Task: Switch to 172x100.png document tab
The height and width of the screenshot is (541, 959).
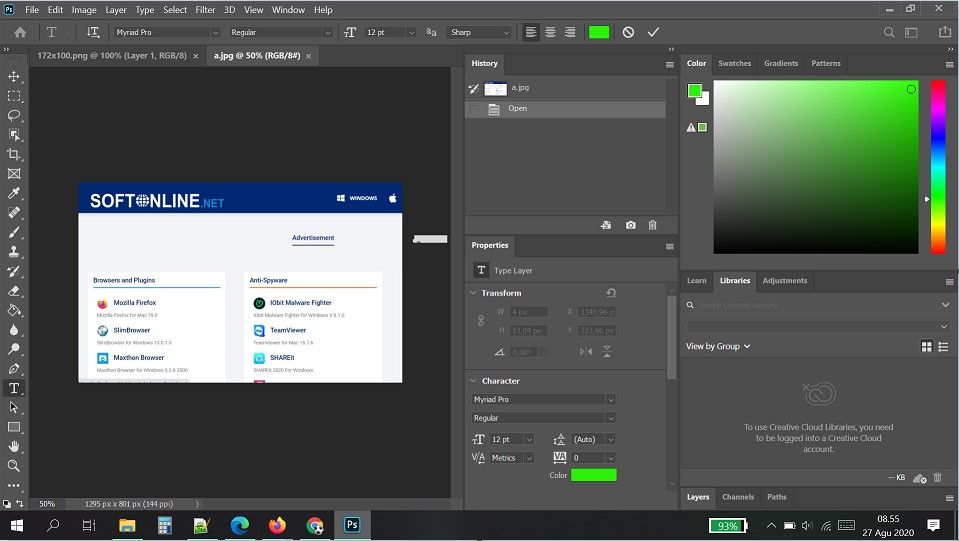Action: [112, 56]
